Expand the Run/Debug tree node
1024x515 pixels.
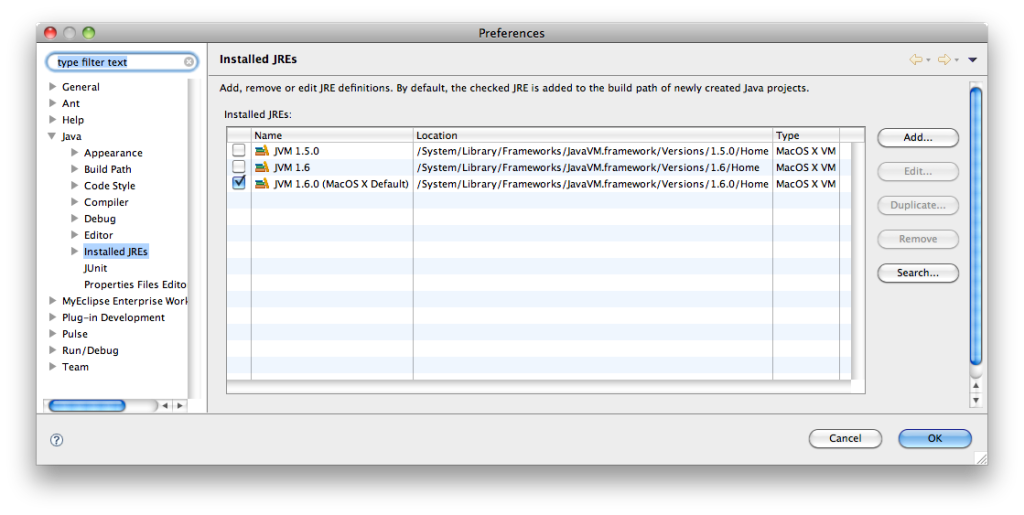click(52, 350)
